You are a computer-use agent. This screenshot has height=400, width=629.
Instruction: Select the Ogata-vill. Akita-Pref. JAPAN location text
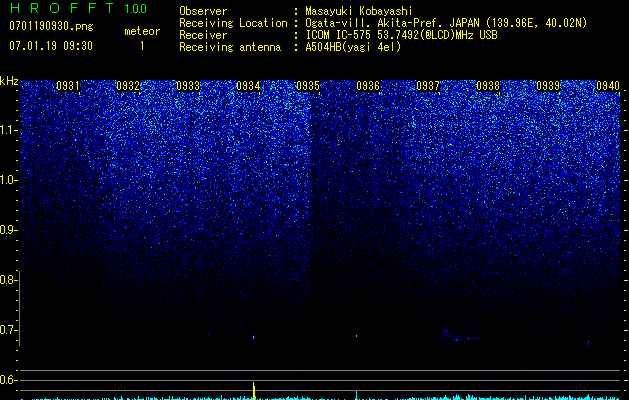446,23
